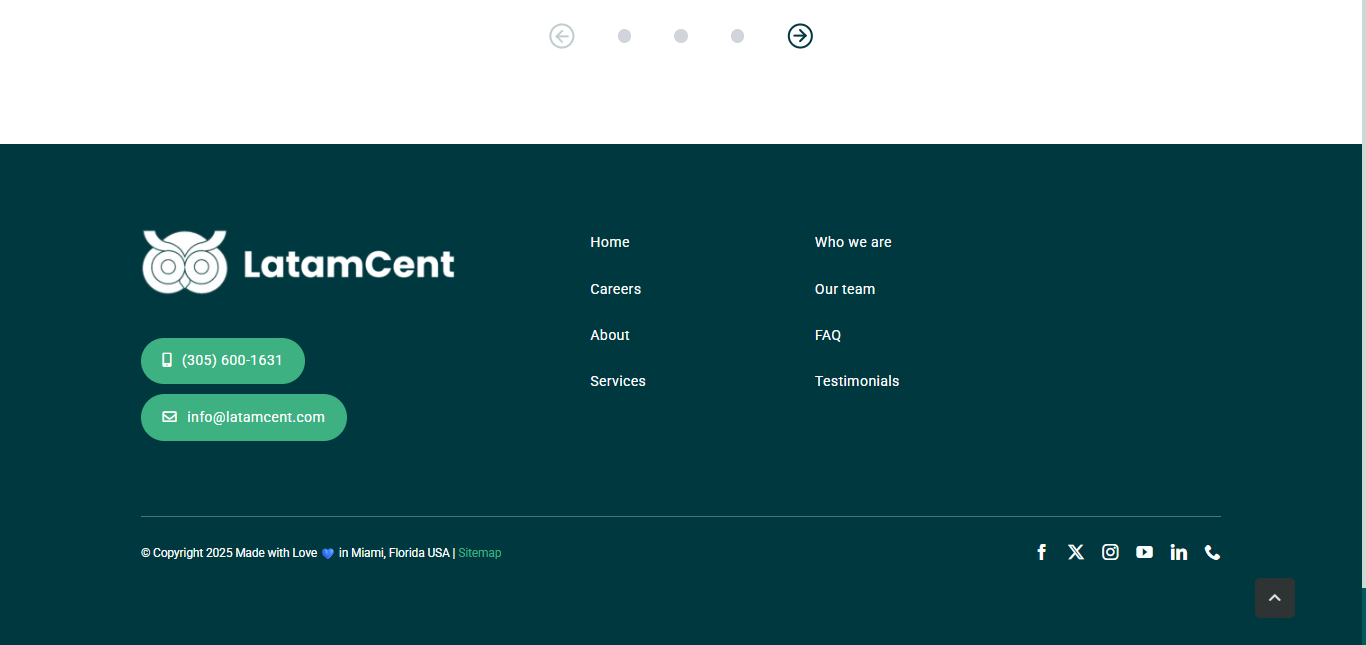Open the LinkedIn social icon
The width and height of the screenshot is (1366, 645).
click(1178, 552)
